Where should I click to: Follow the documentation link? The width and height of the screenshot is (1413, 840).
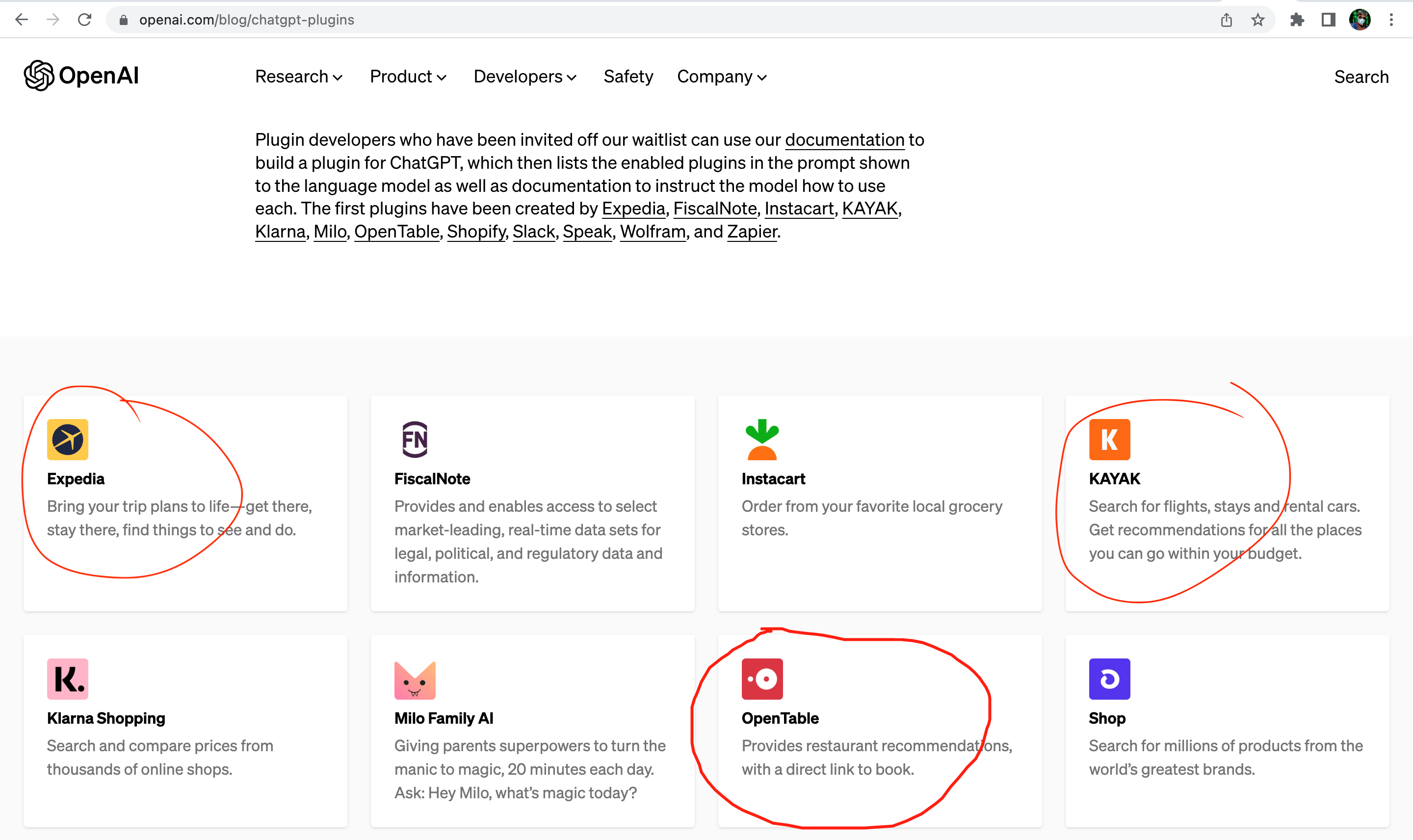tap(844, 140)
